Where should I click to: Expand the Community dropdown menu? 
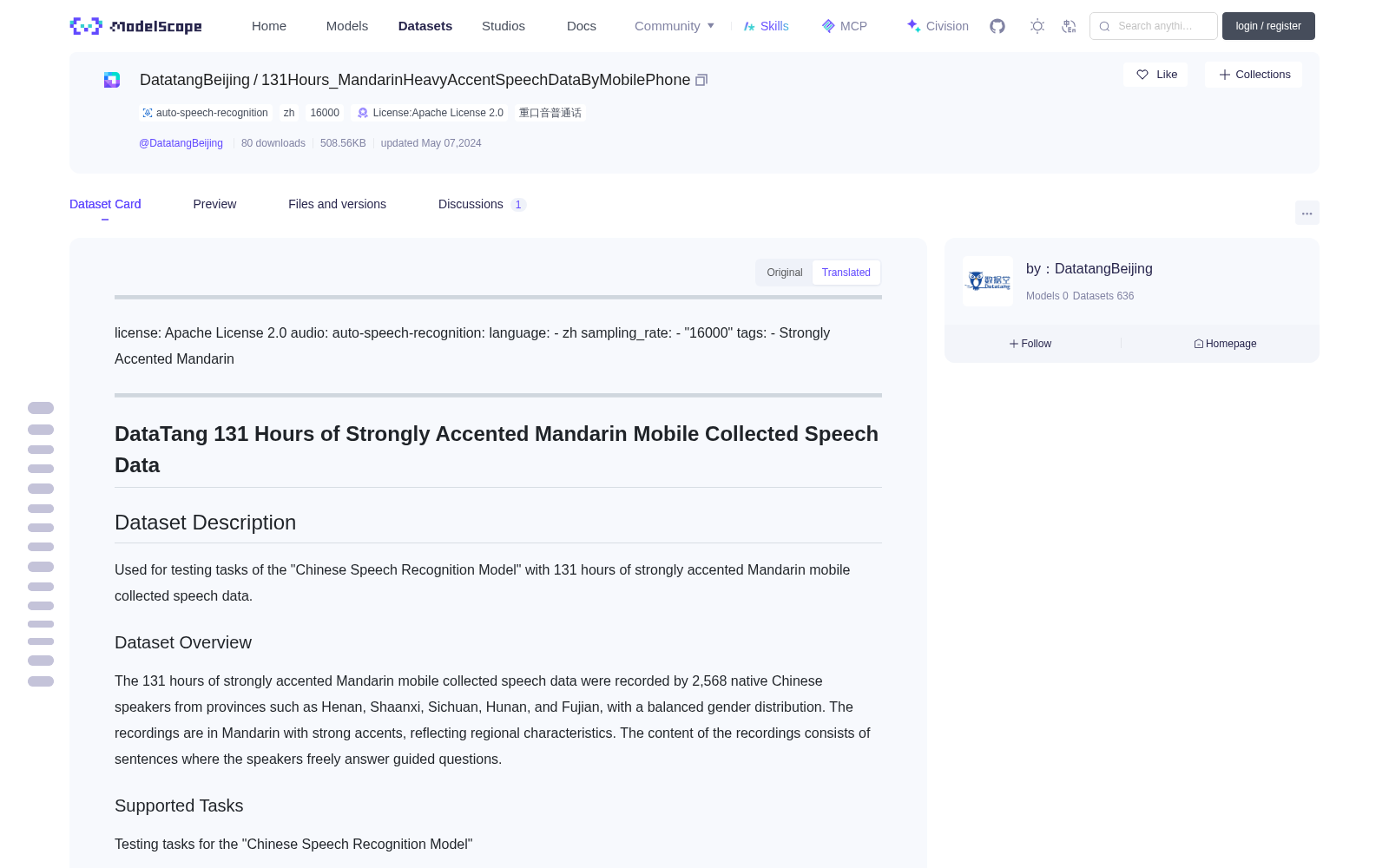pos(675,26)
